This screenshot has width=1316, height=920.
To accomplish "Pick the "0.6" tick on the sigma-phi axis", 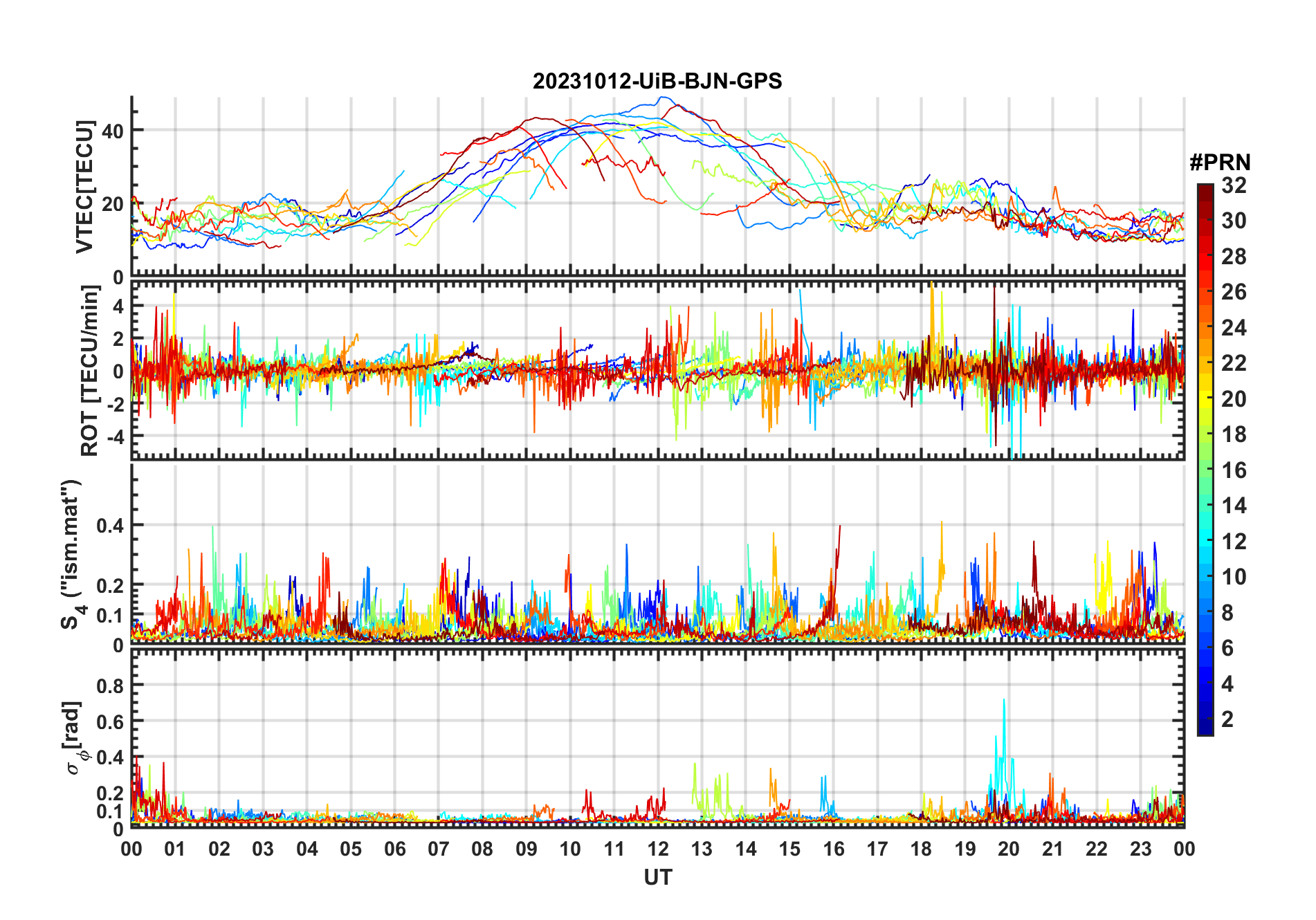I will pos(110,721).
